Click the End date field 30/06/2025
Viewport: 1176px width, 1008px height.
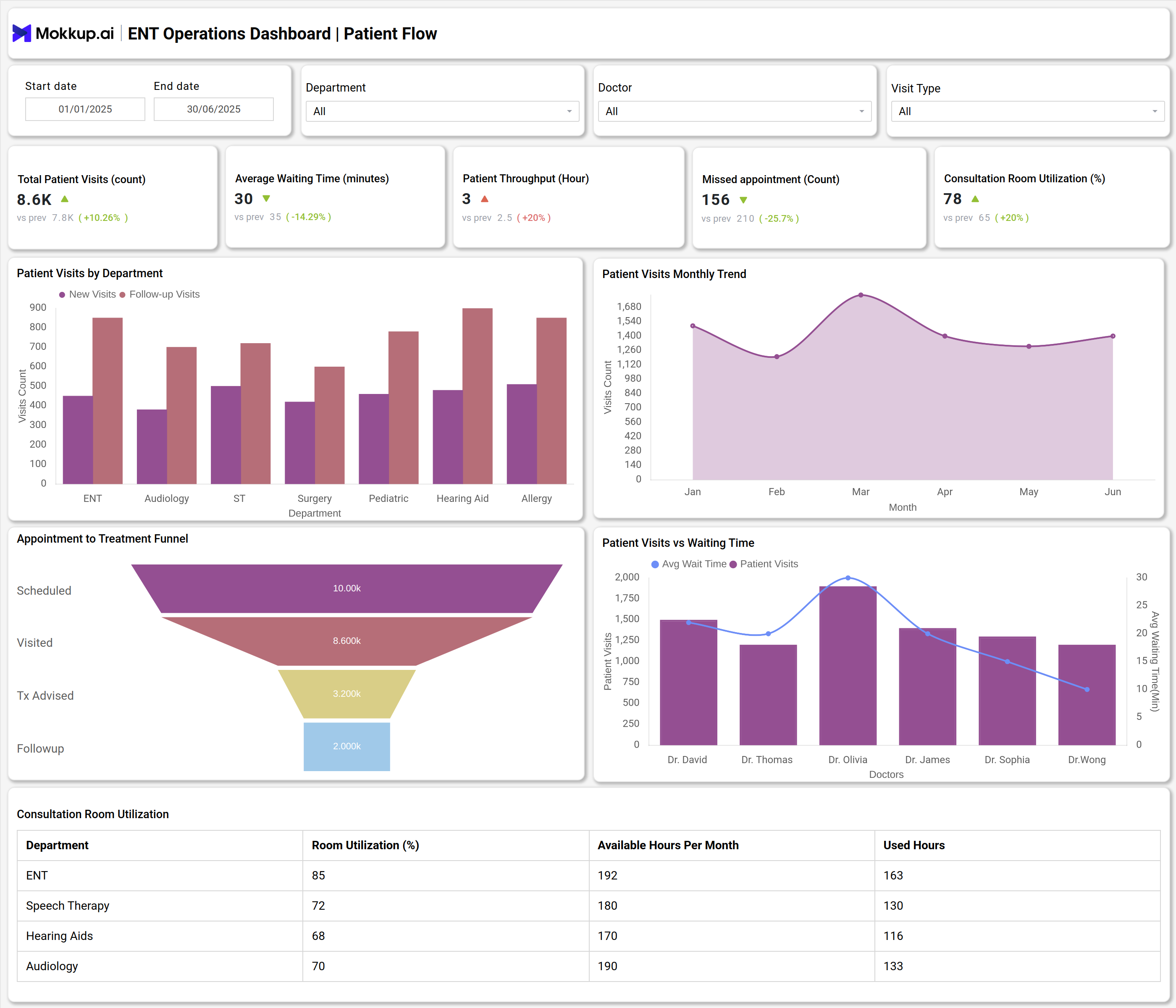coord(213,109)
